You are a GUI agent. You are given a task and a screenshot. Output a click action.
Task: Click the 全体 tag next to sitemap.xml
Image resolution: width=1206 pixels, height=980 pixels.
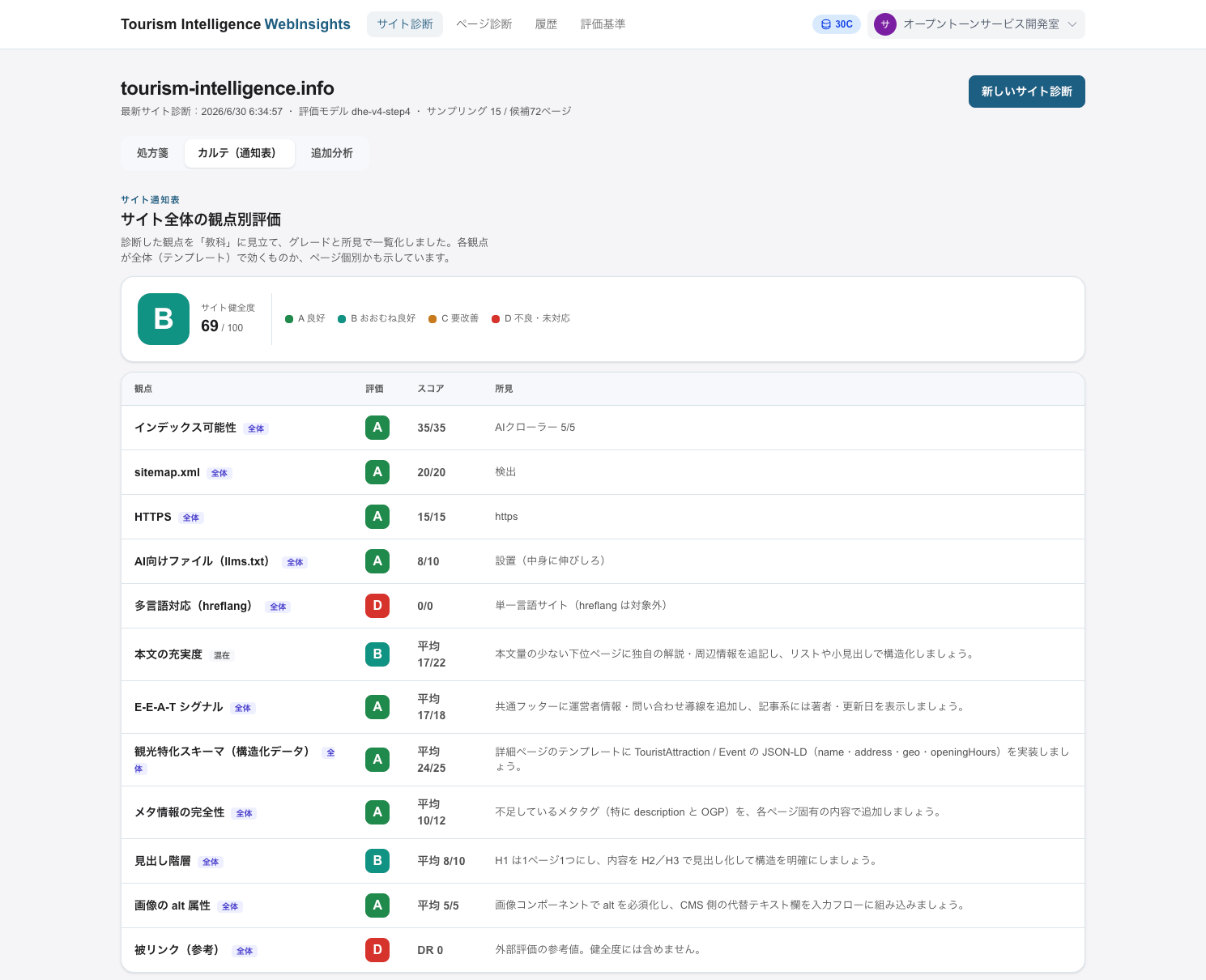[x=219, y=473]
